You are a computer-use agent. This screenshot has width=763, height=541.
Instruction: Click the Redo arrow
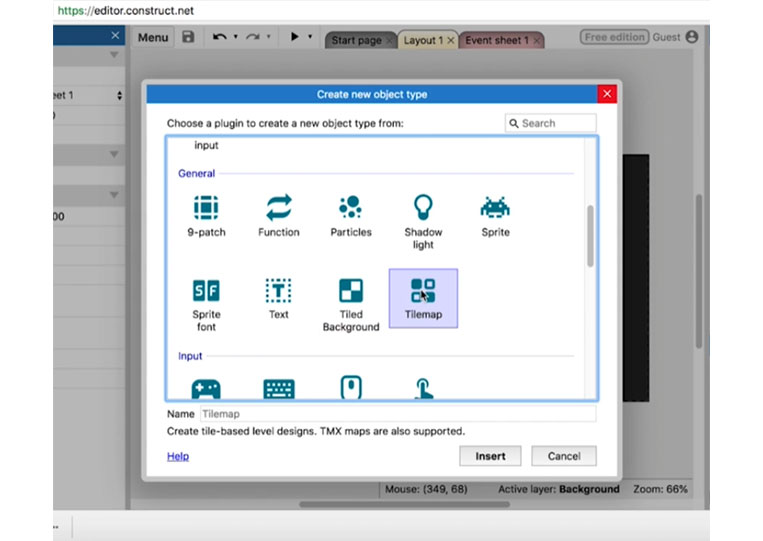253,36
